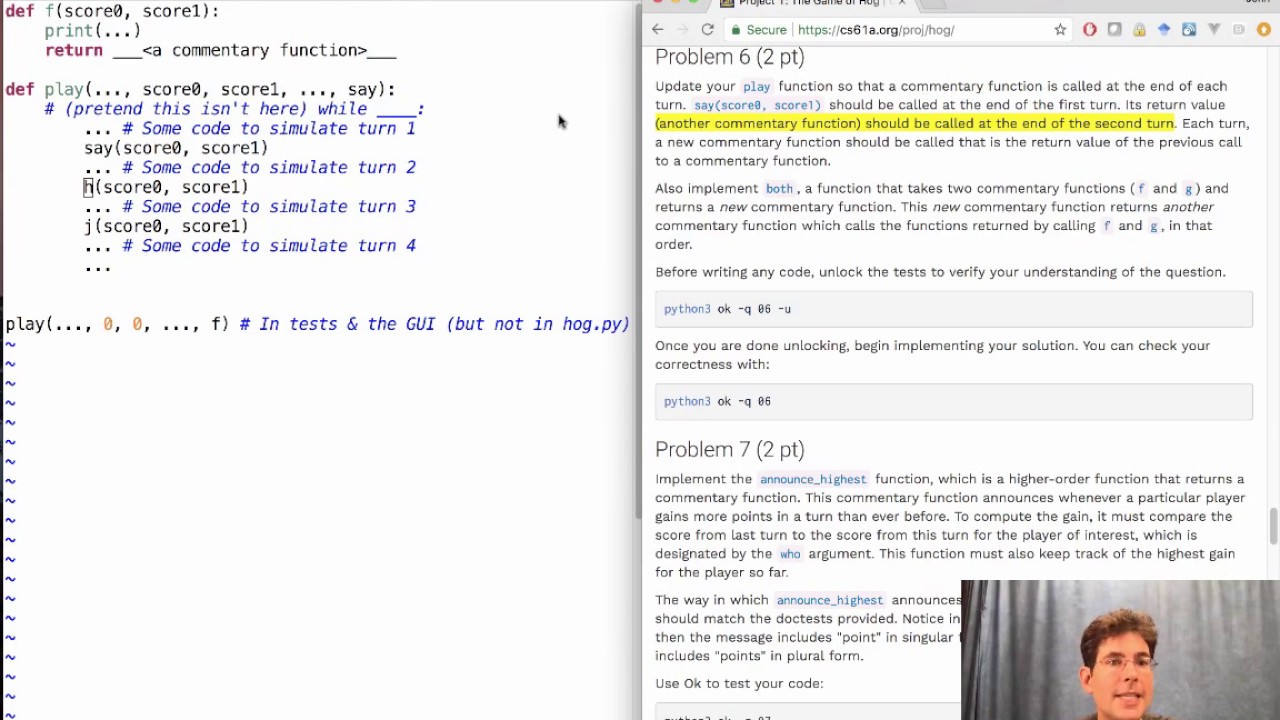This screenshot has width=1280, height=720.
Task: Click the red Opera-style extension icon
Action: 1090,30
